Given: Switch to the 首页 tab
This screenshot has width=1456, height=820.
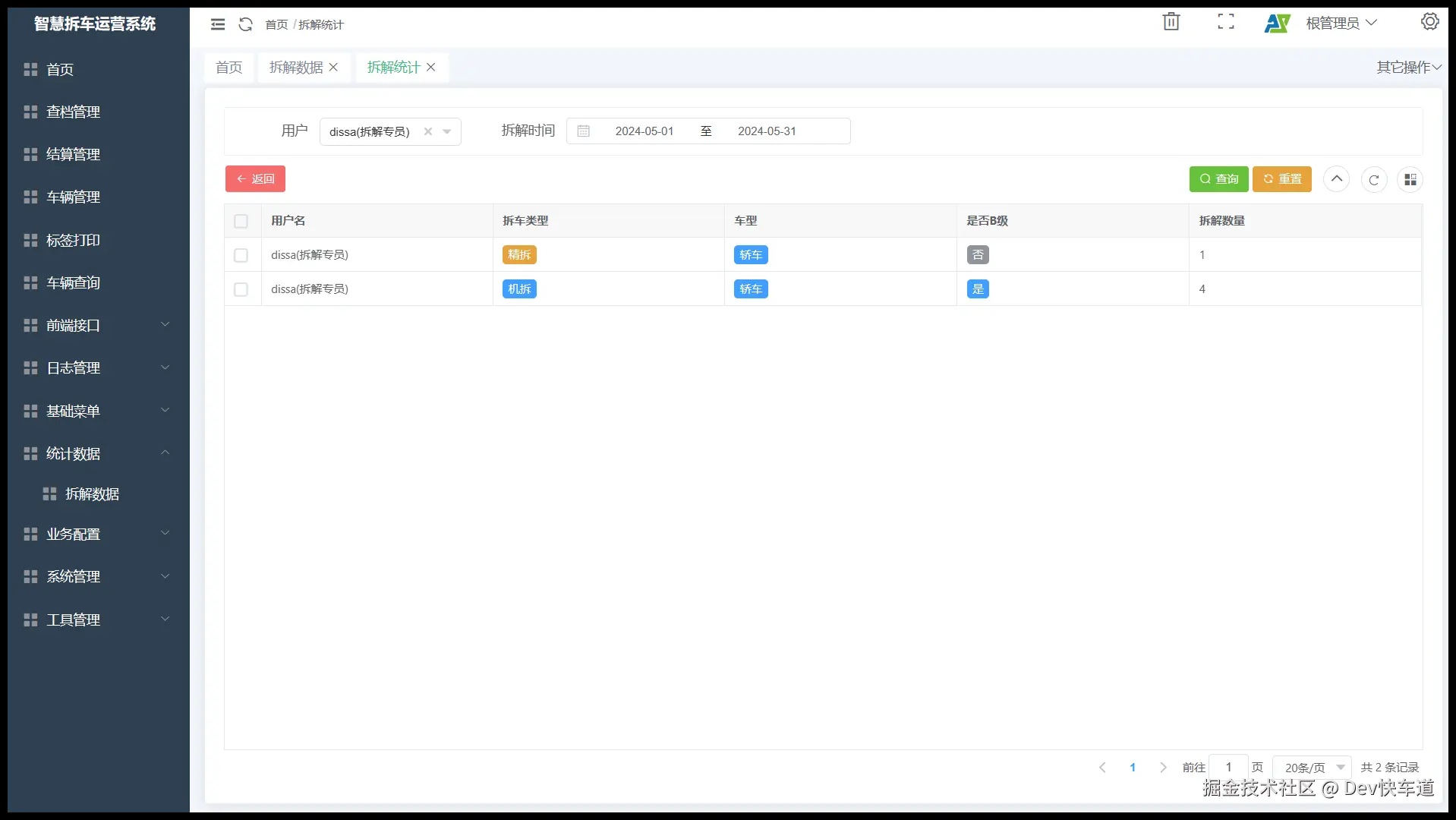Looking at the screenshot, I should 229,68.
